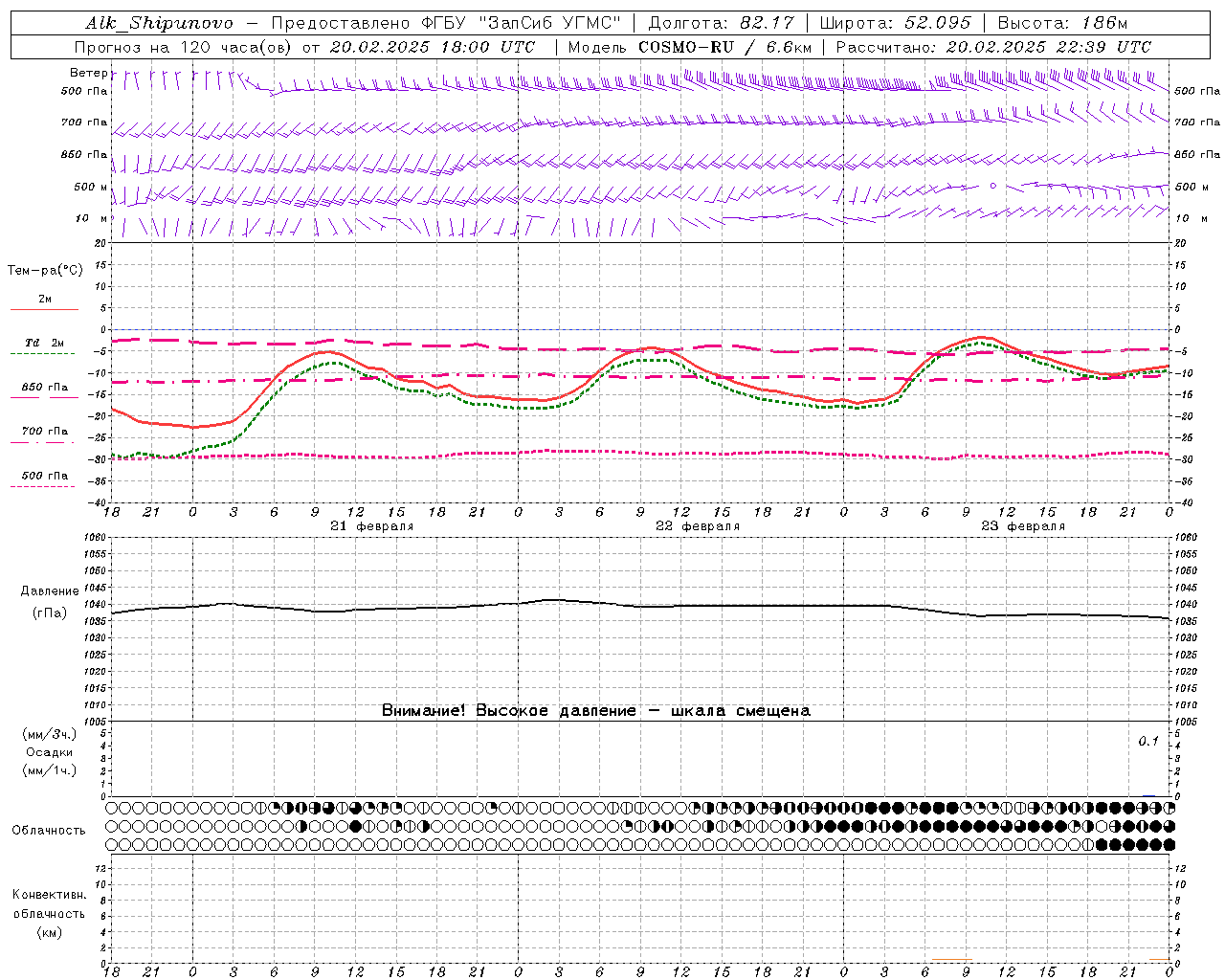Click the 500 гПа temperature legend entry
1225x980 pixels.
(x=44, y=476)
